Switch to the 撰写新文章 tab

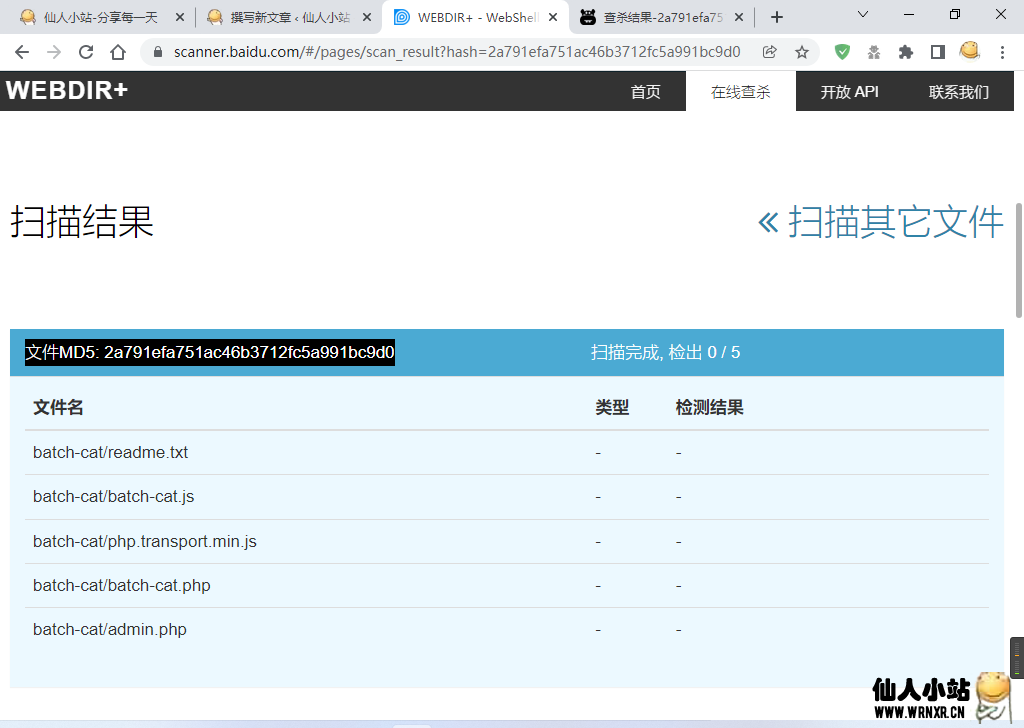pos(289,18)
